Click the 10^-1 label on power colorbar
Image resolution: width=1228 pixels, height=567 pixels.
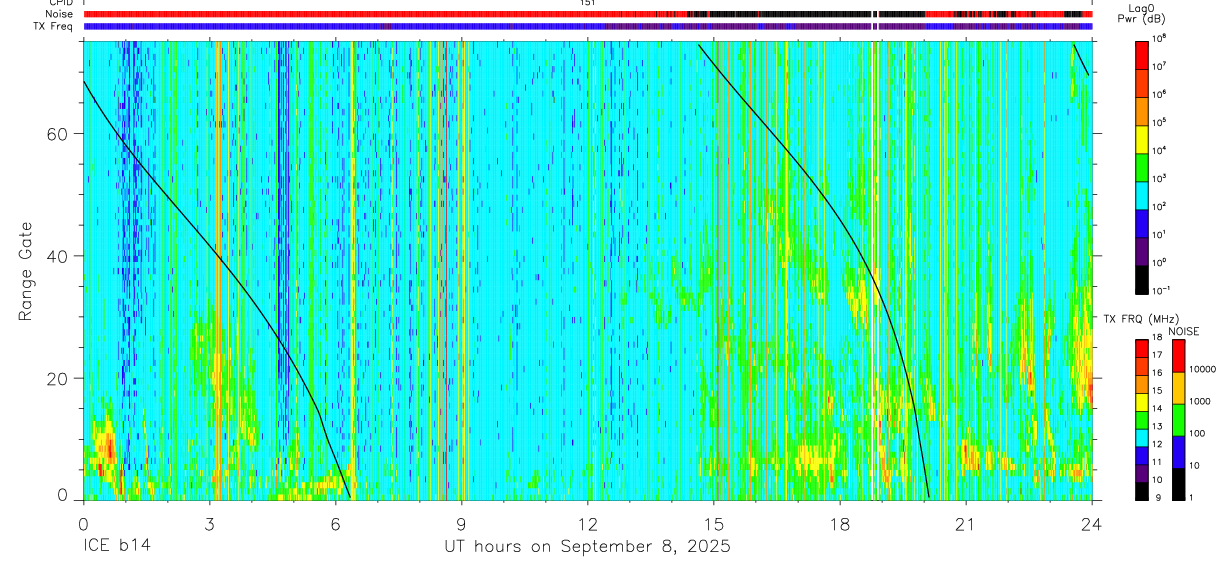click(x=1161, y=291)
